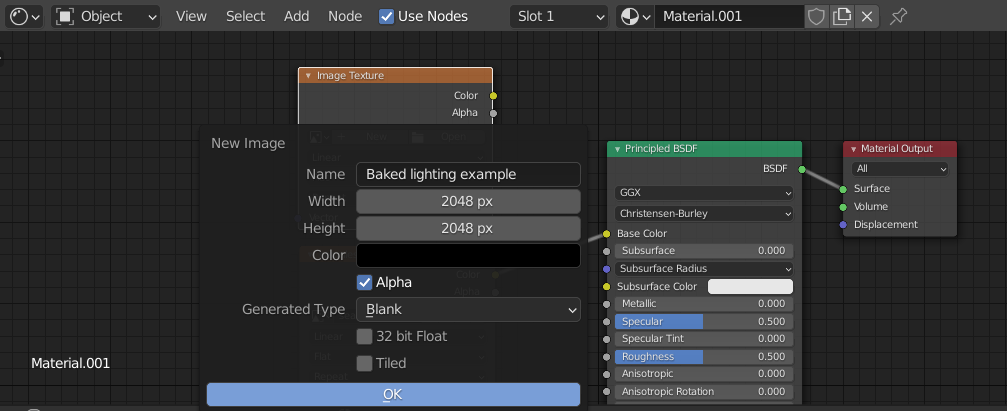
Task: Click the Image Texture Color output socket
Action: [493, 96]
